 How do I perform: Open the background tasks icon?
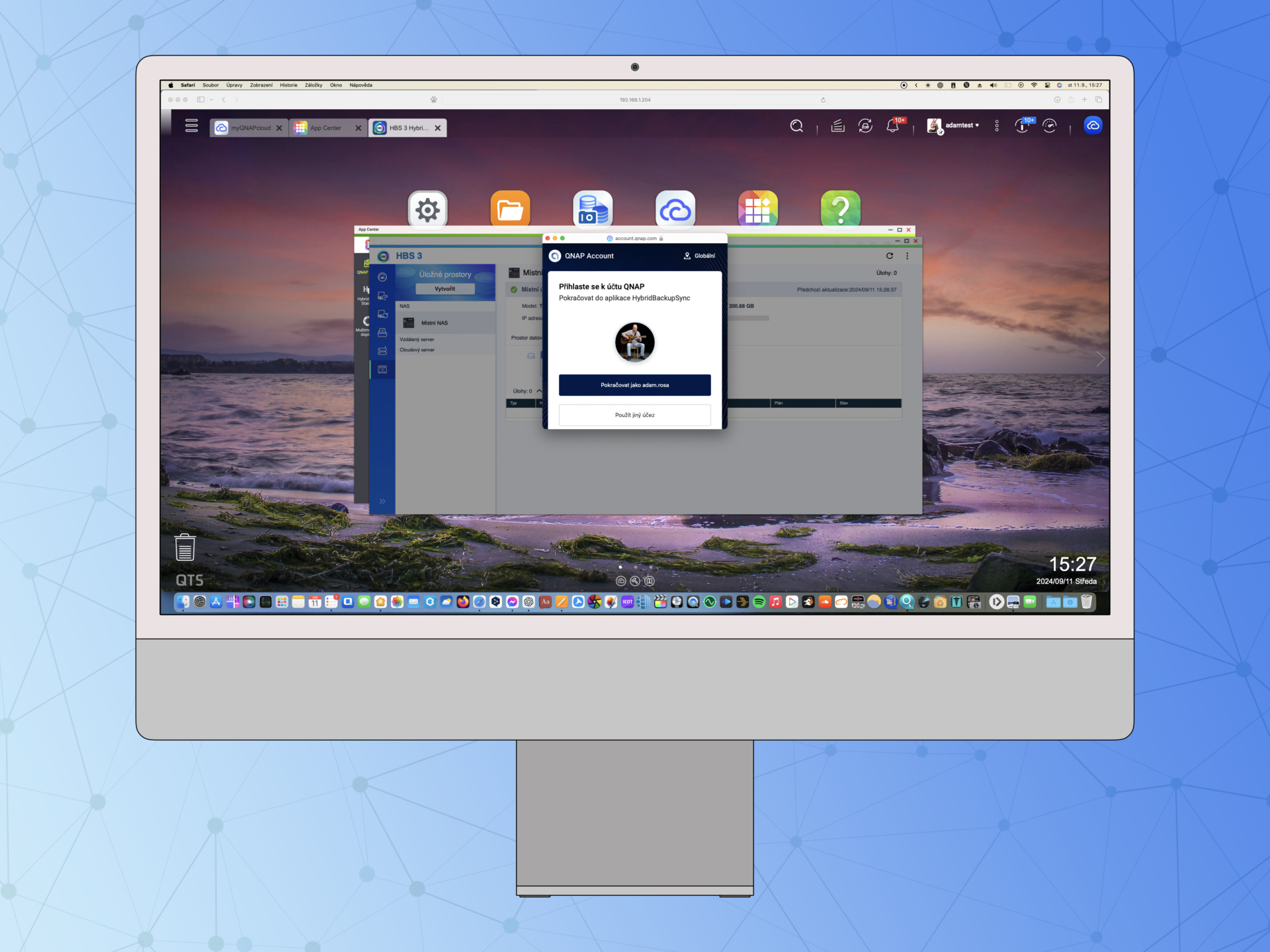pyautogui.click(x=838, y=126)
